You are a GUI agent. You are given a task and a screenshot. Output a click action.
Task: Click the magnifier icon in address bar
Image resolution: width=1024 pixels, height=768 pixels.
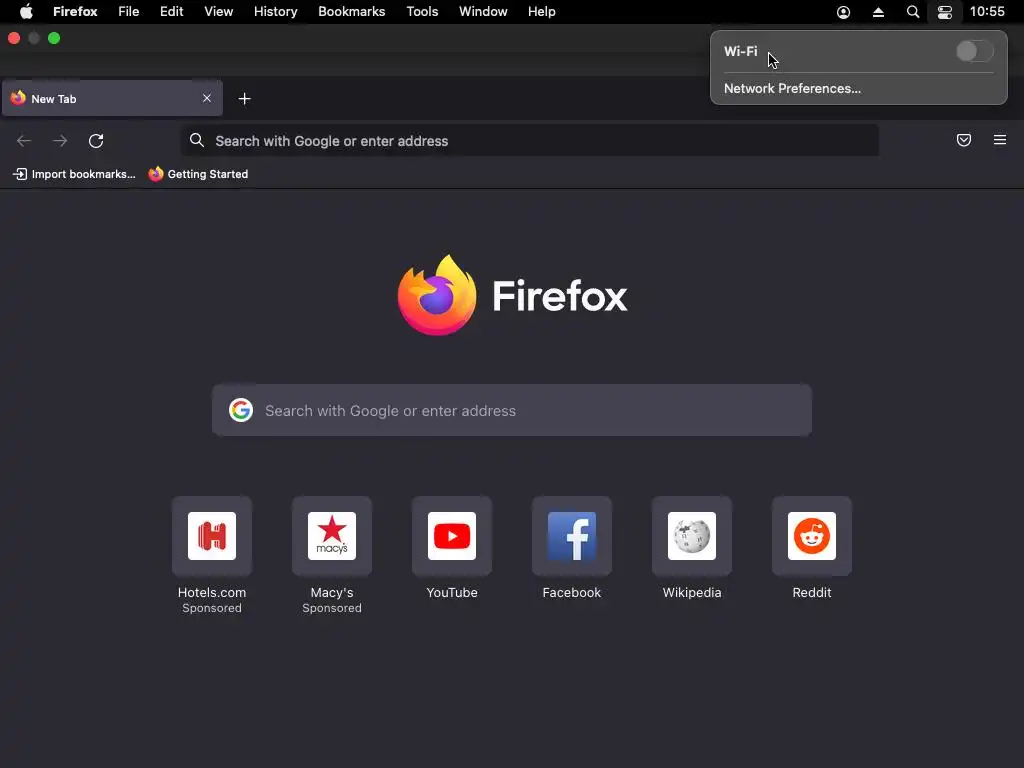point(197,140)
